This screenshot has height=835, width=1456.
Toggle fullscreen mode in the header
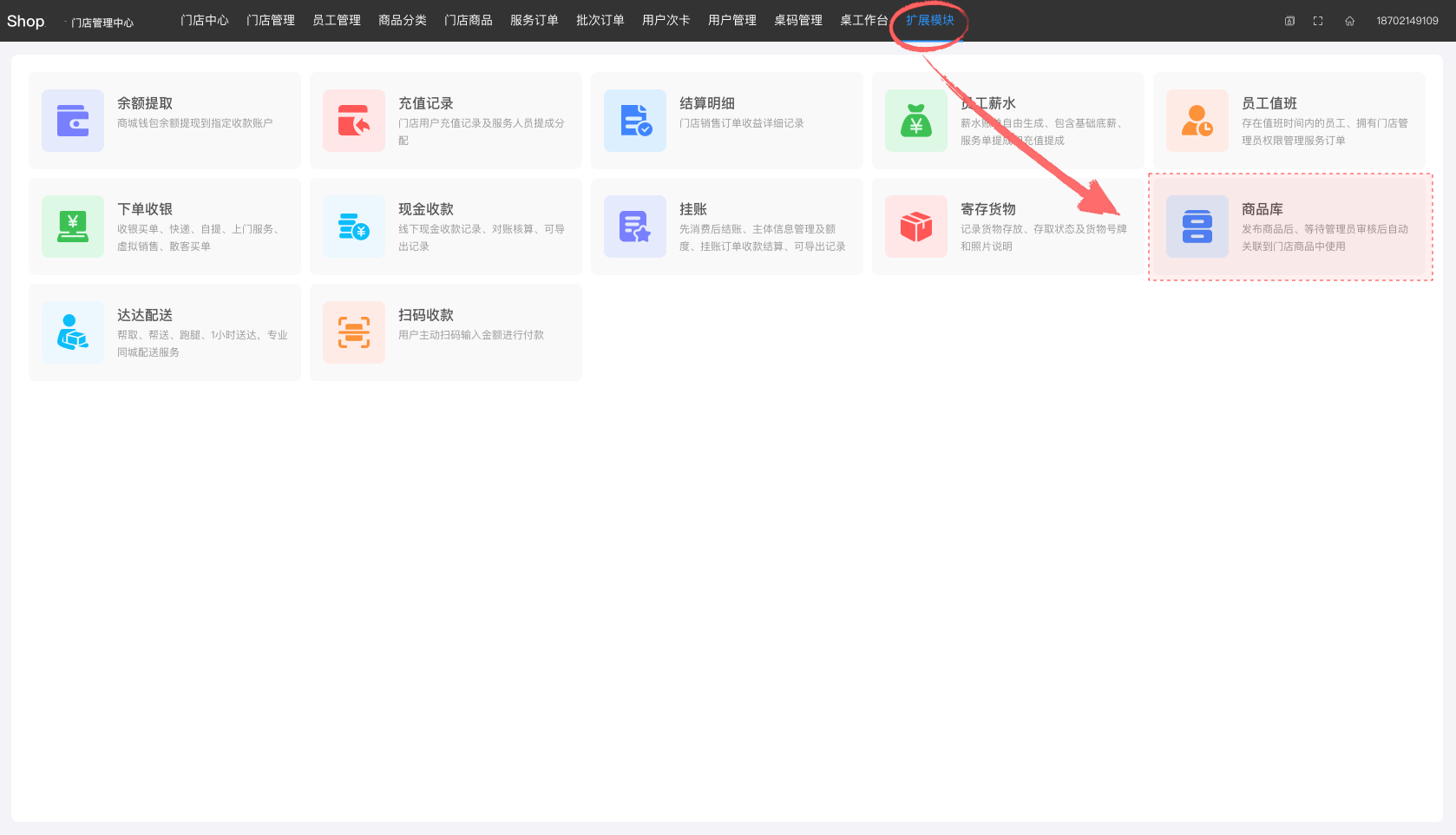(x=1318, y=21)
